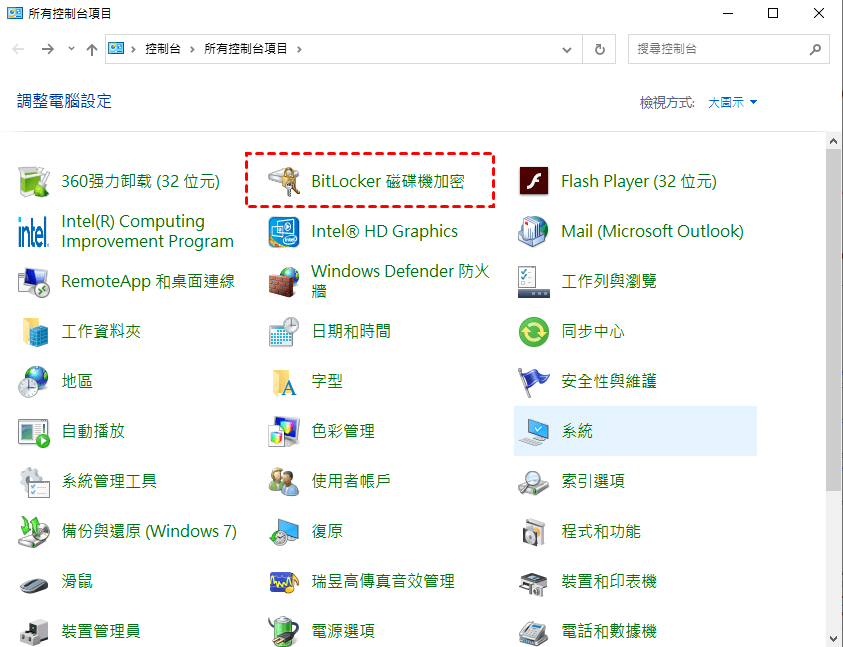The height and width of the screenshot is (647, 843).
Task: Click the 索引選項 label
Action: 593,481
